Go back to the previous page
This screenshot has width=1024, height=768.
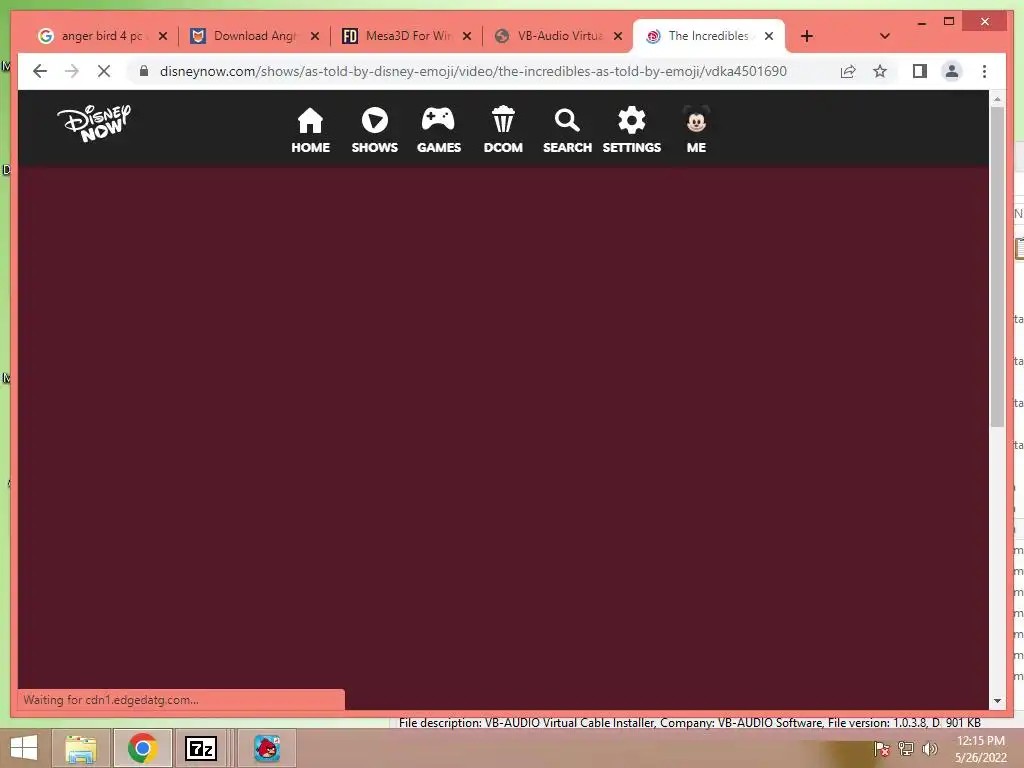pos(40,71)
